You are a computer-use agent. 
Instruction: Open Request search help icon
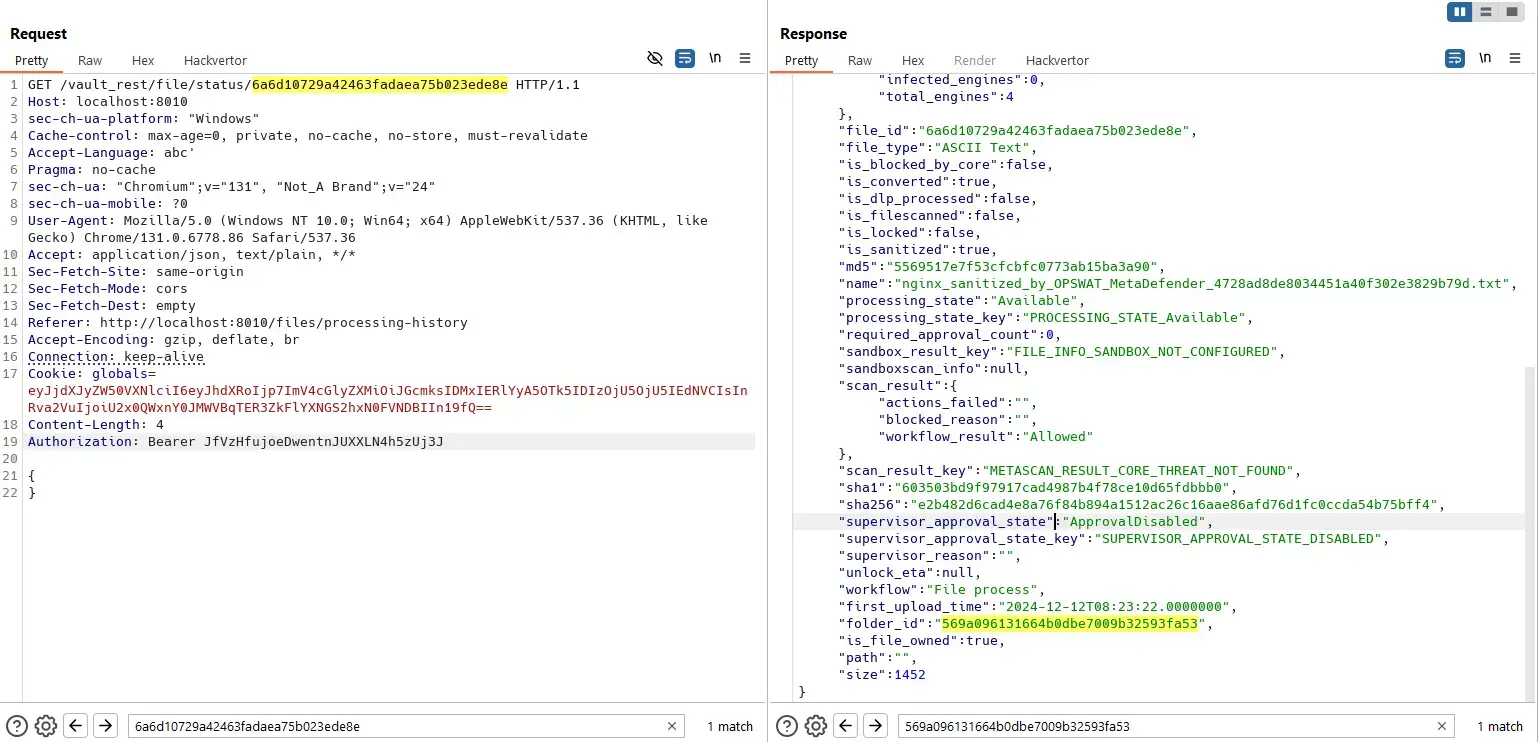[x=17, y=726]
